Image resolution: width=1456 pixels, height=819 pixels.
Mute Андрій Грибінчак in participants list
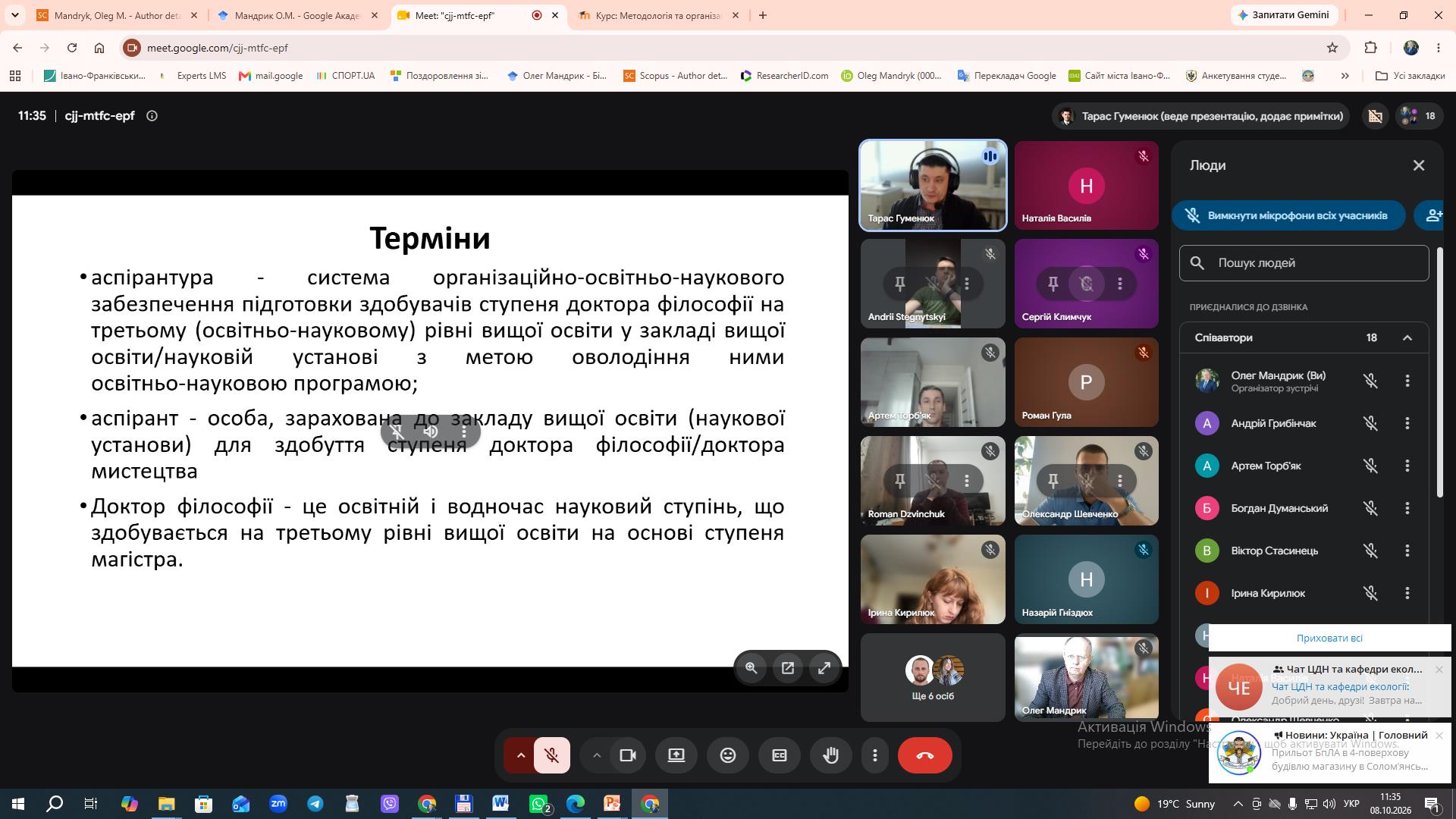pyautogui.click(x=1370, y=423)
